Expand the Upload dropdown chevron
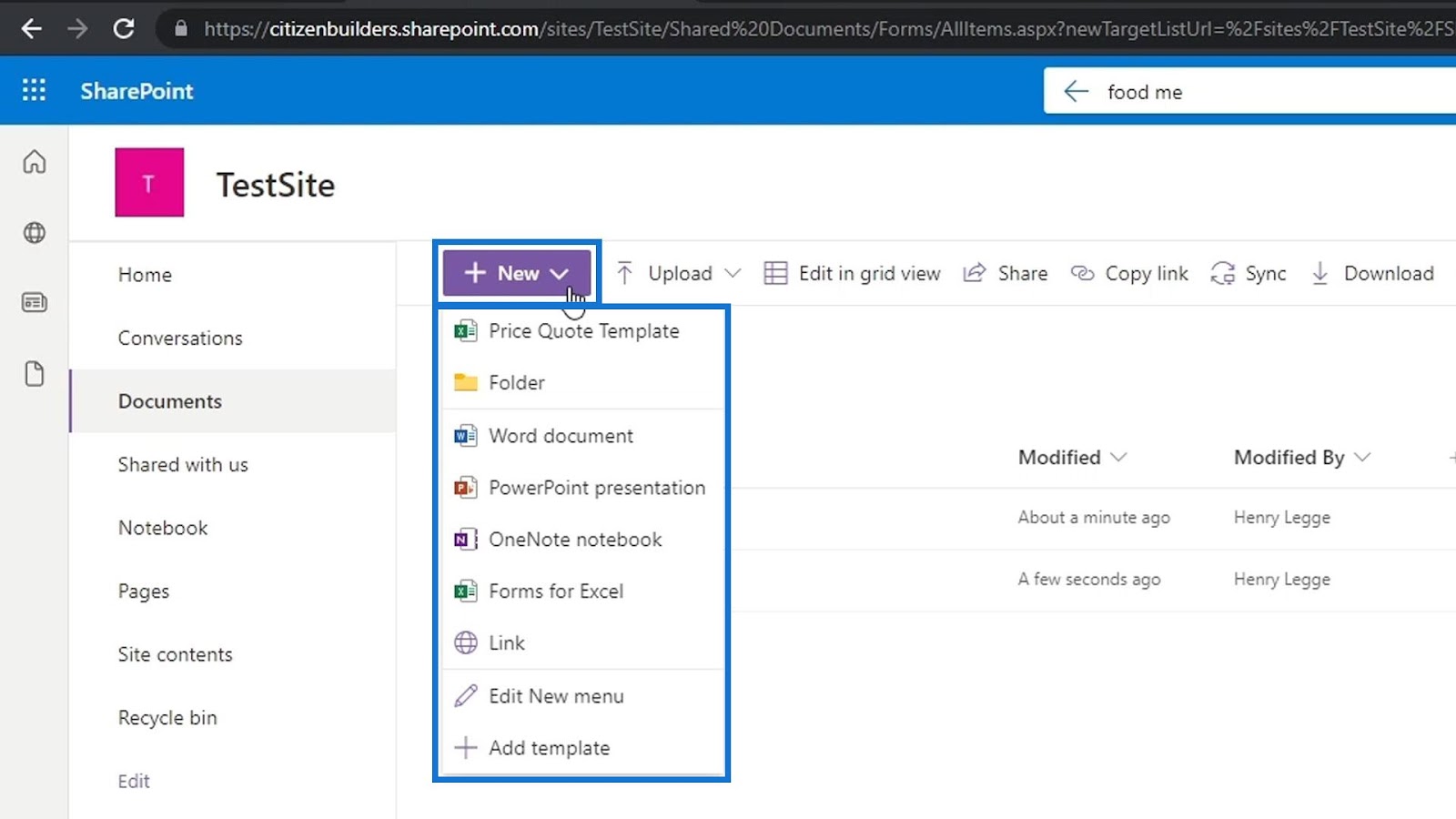Image resolution: width=1456 pixels, height=819 pixels. click(733, 273)
